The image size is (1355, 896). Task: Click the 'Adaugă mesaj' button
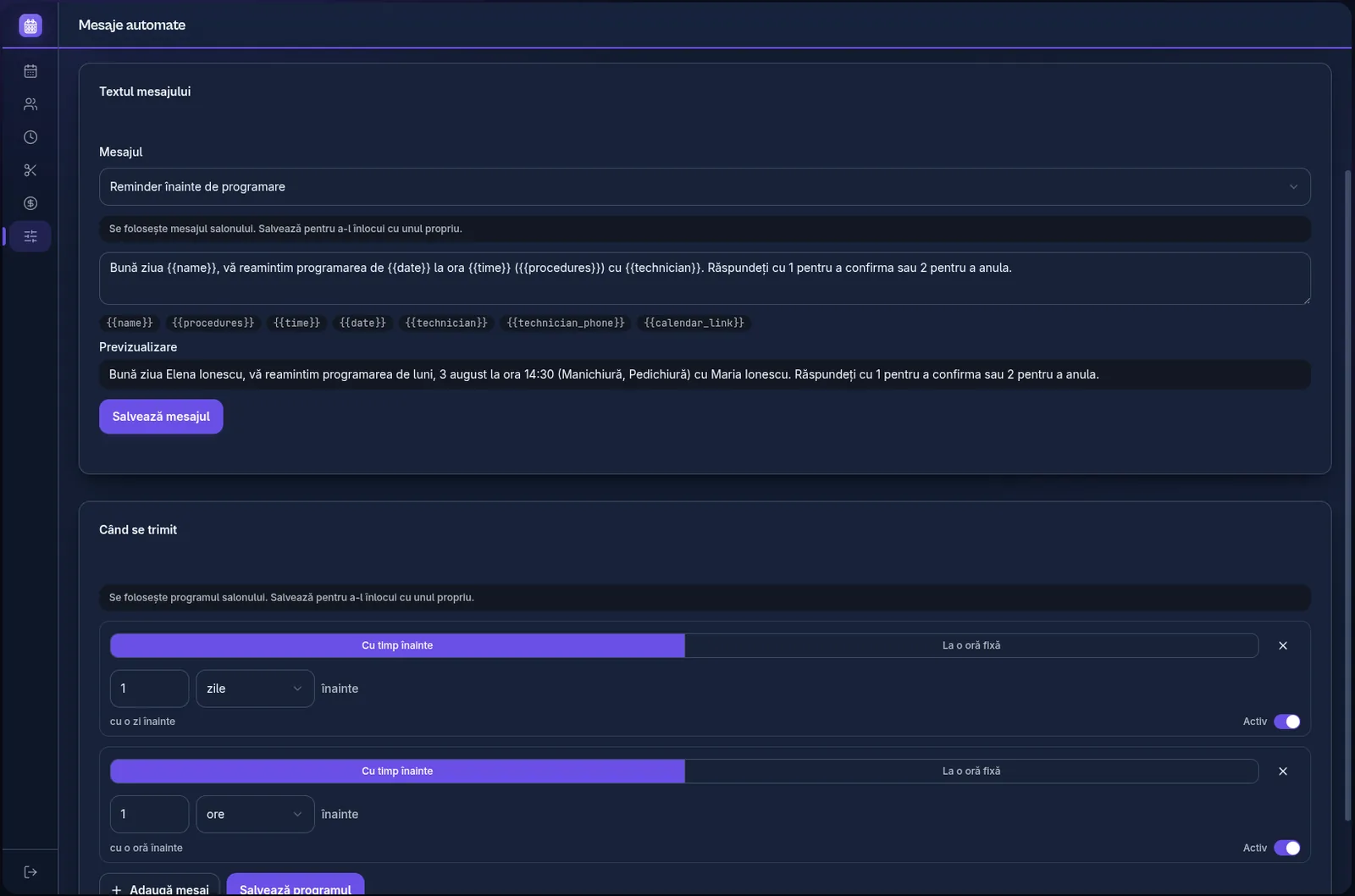(x=159, y=884)
